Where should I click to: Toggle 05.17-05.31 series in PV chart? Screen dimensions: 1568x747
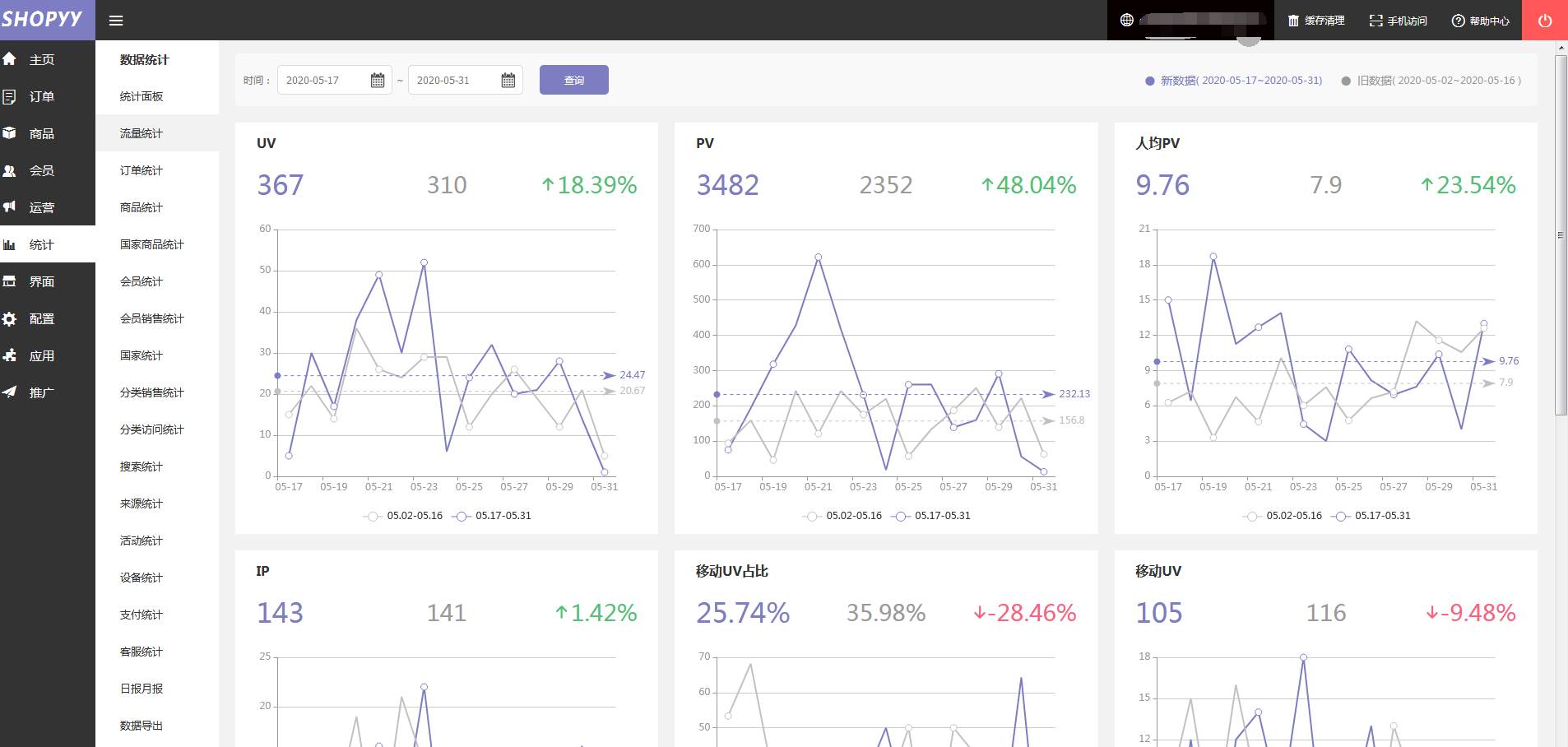[x=931, y=516]
